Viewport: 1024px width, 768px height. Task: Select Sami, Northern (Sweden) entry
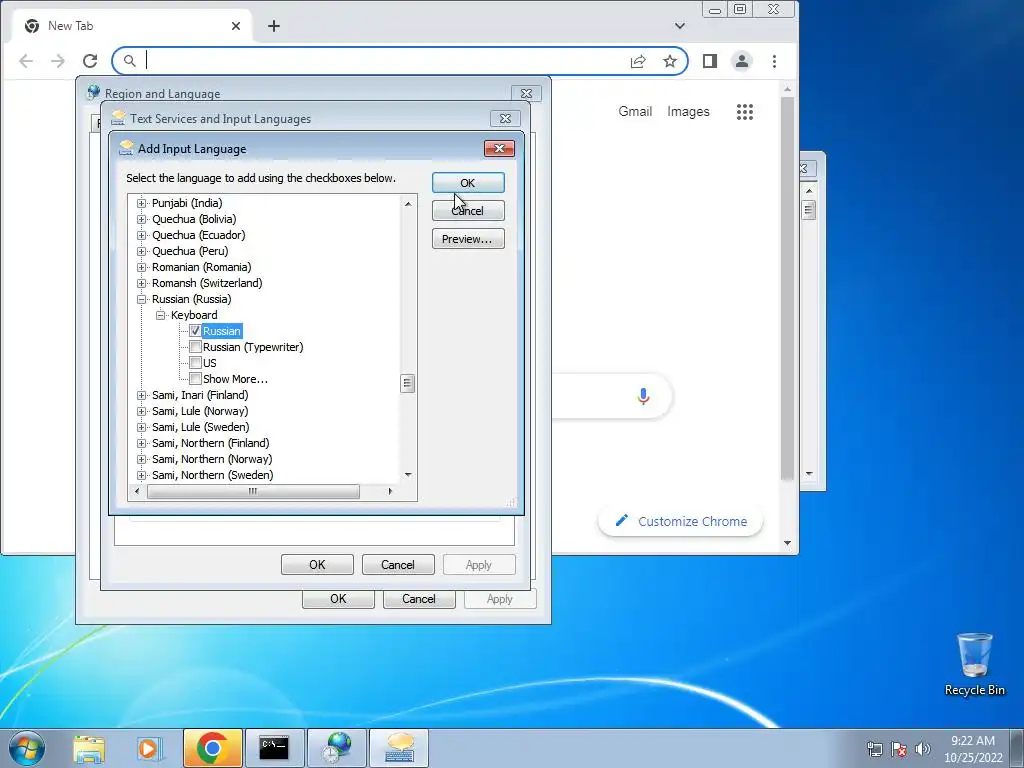point(212,475)
